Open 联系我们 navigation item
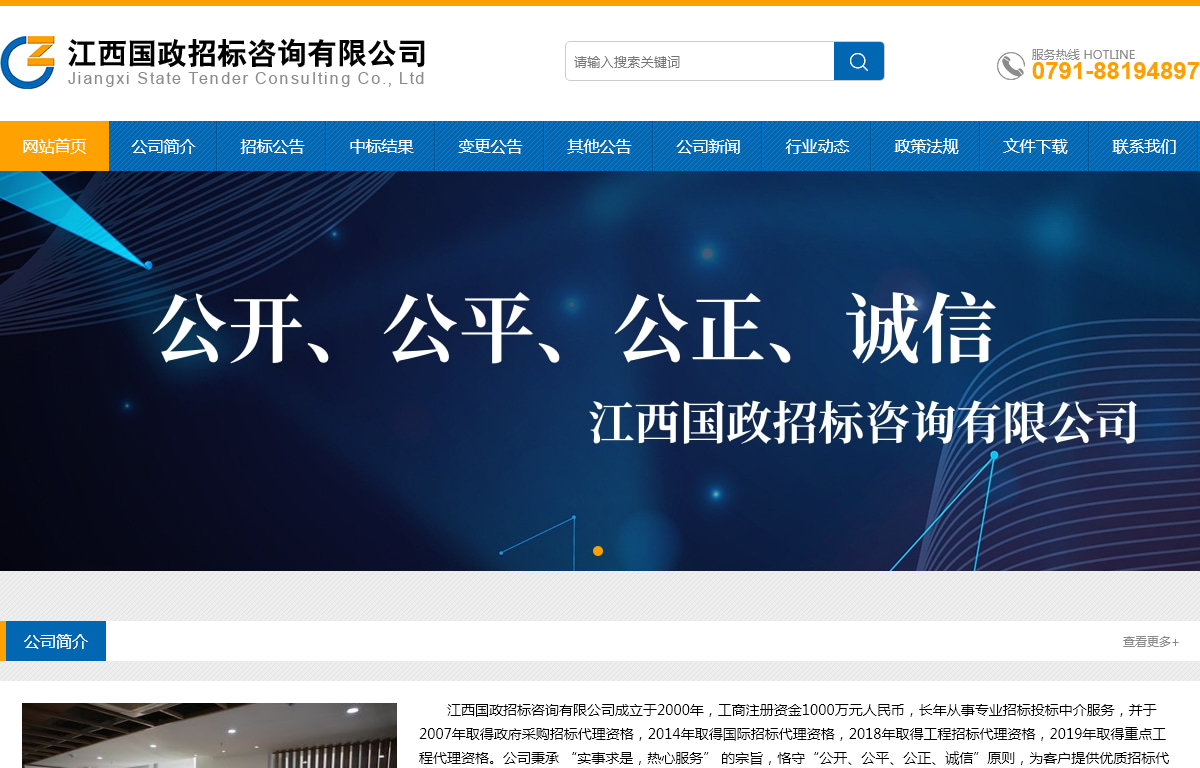 coord(1144,146)
